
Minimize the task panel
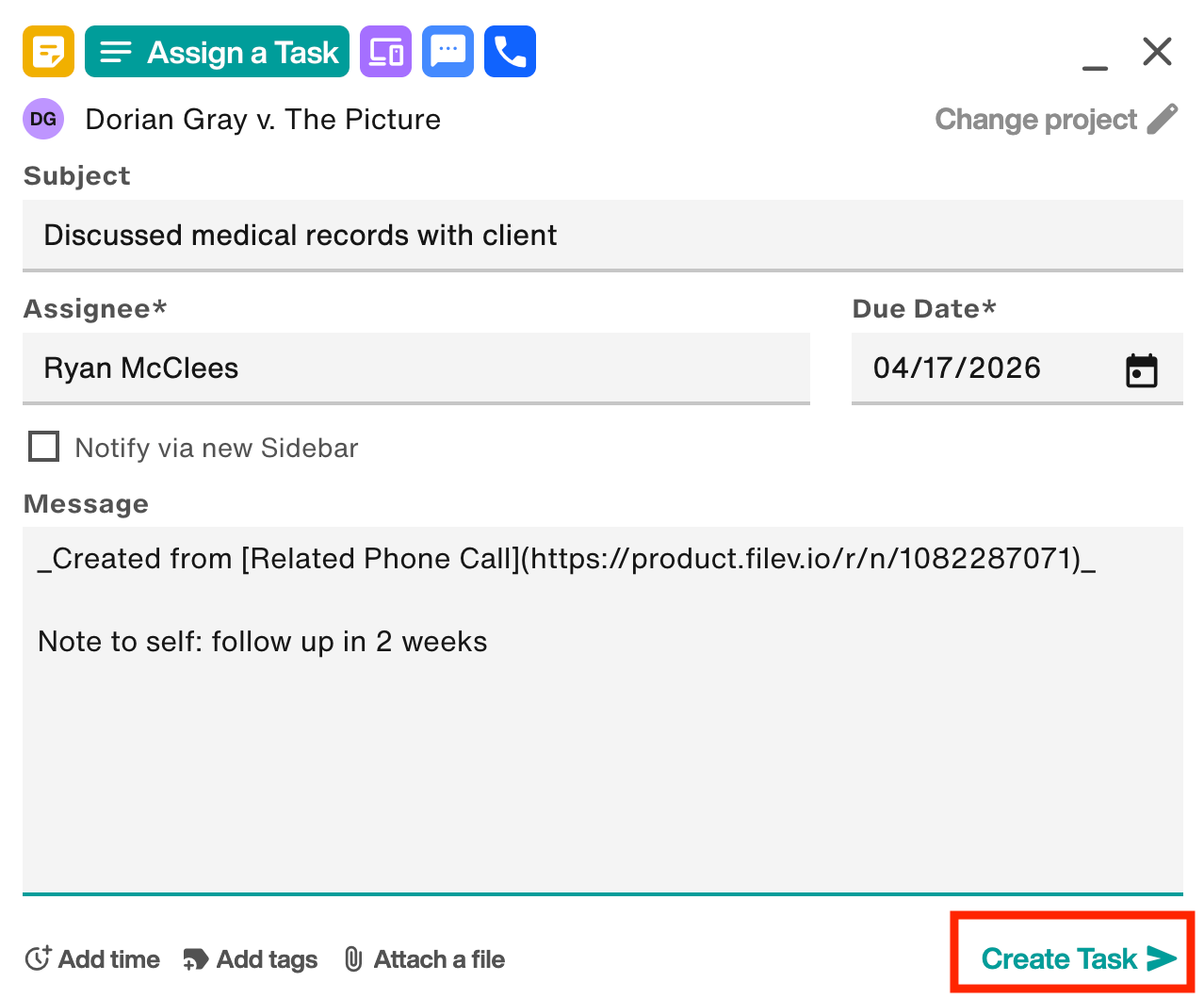(1095, 68)
